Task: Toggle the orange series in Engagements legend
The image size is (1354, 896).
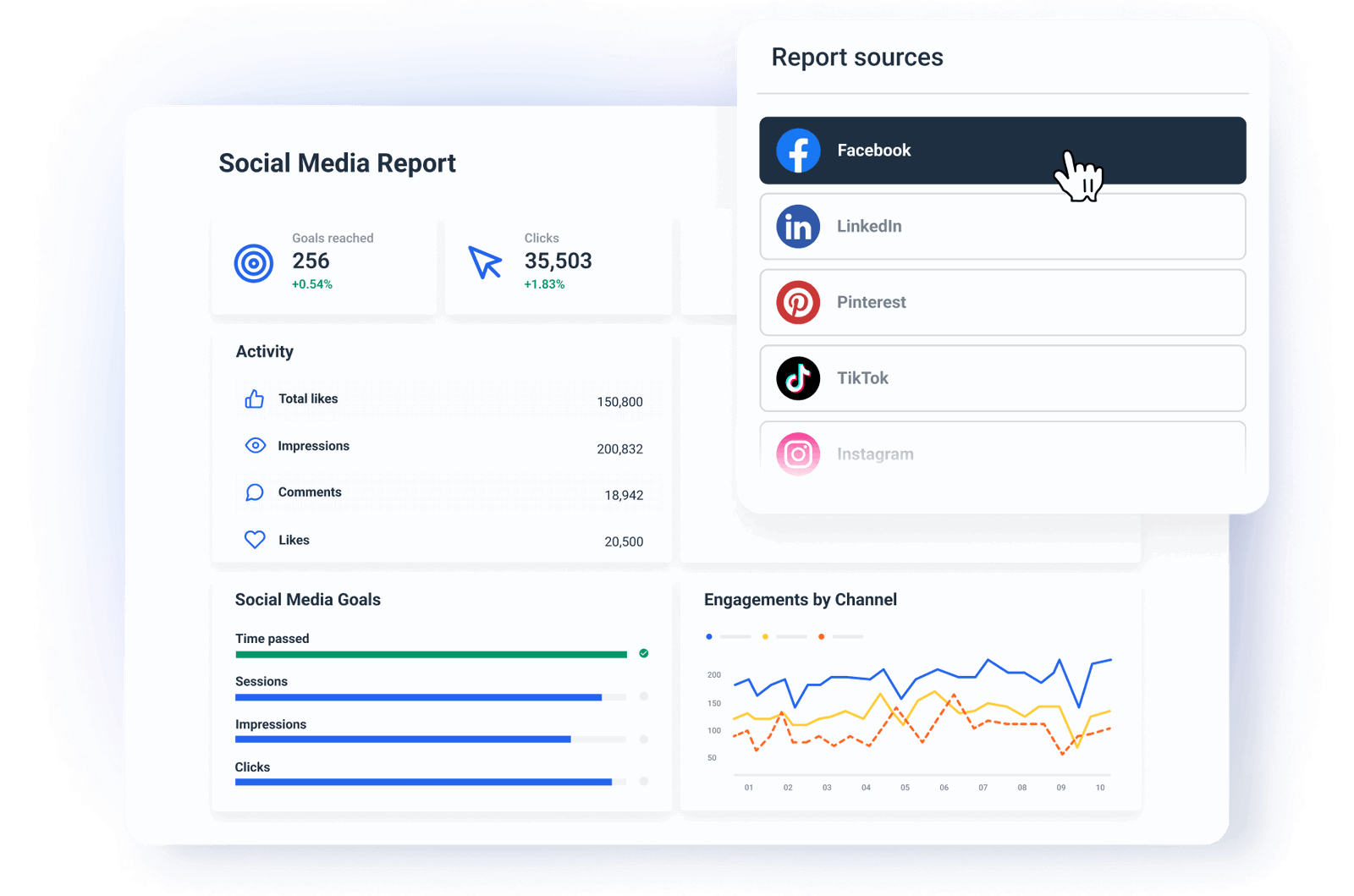Action: click(x=821, y=636)
